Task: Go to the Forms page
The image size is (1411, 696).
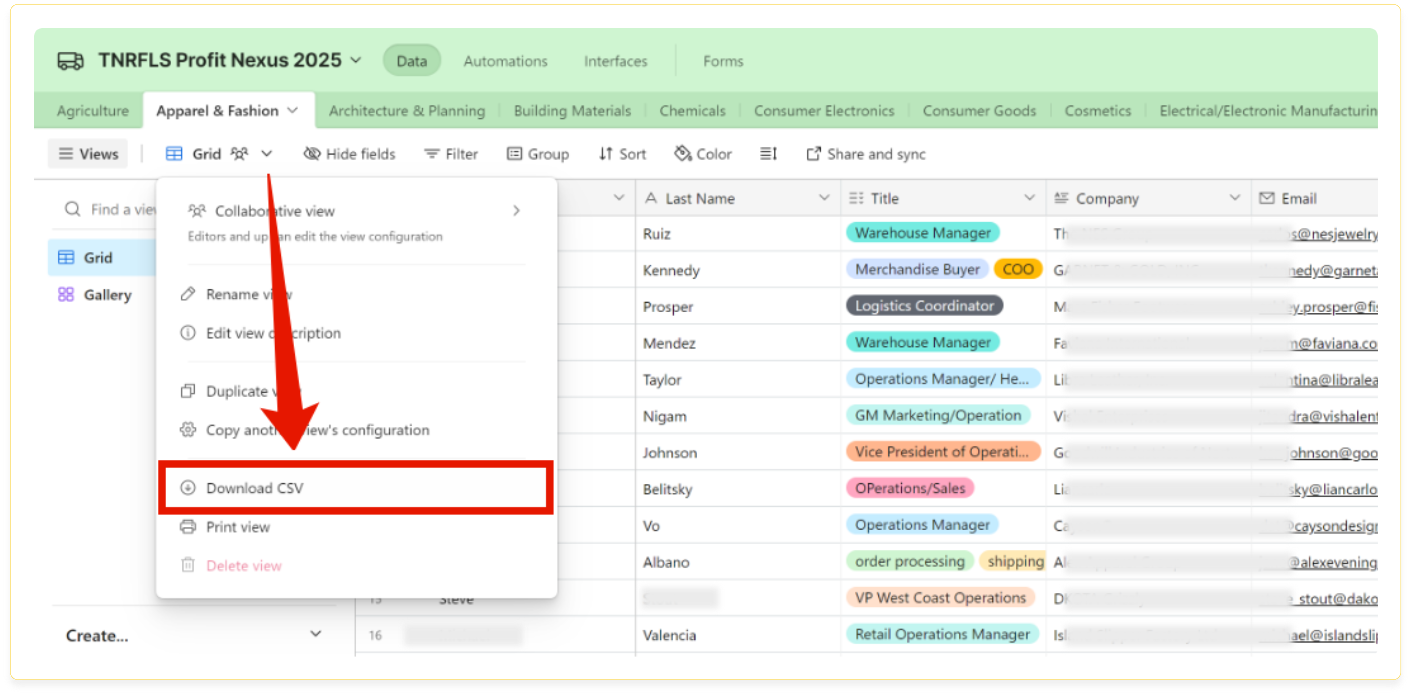Action: pyautogui.click(x=723, y=61)
